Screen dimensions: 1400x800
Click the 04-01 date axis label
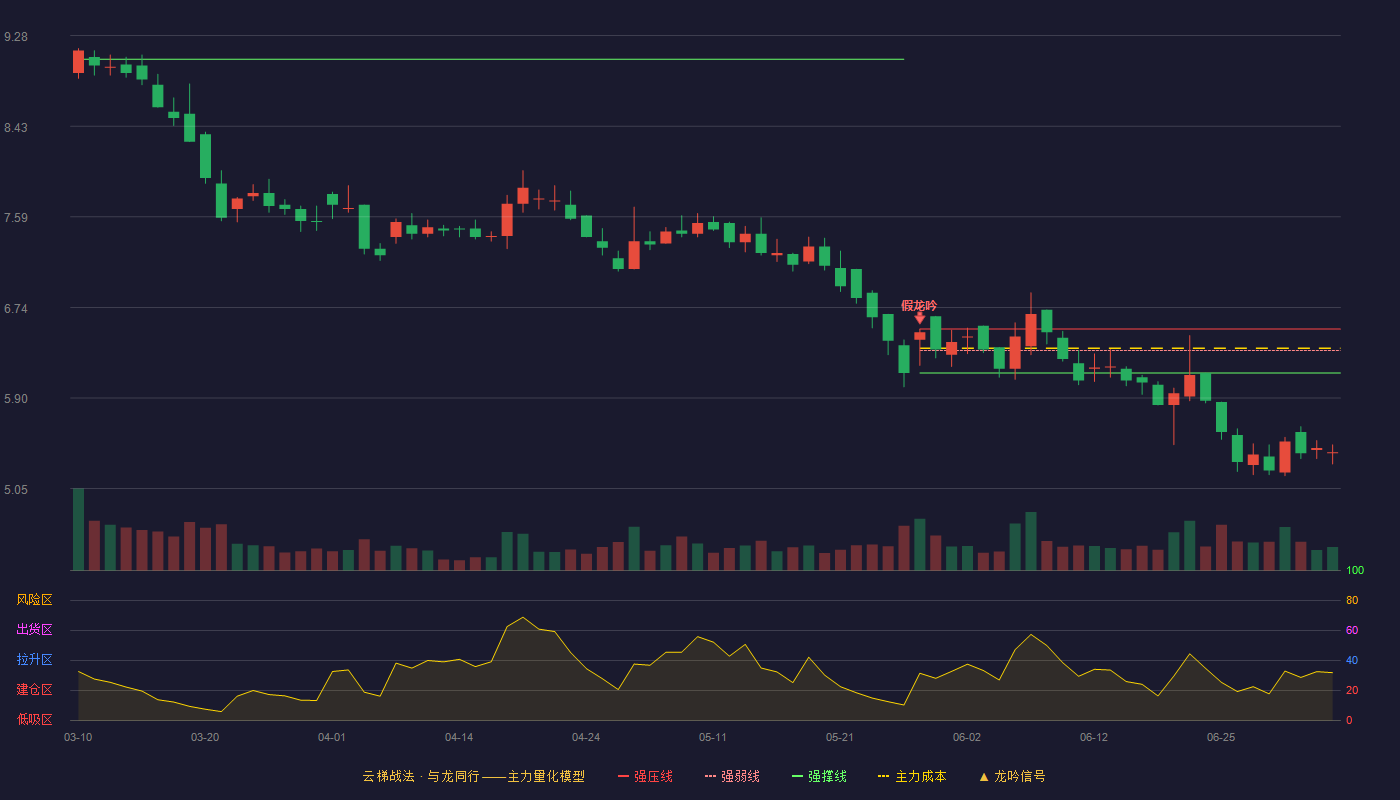tap(332, 737)
